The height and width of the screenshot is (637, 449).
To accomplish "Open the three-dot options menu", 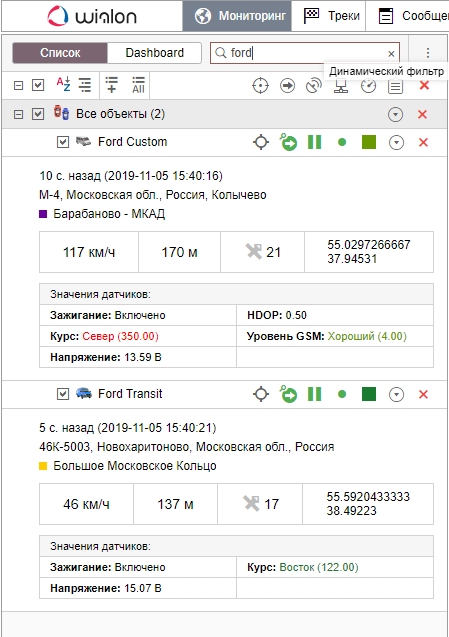I will [427, 53].
